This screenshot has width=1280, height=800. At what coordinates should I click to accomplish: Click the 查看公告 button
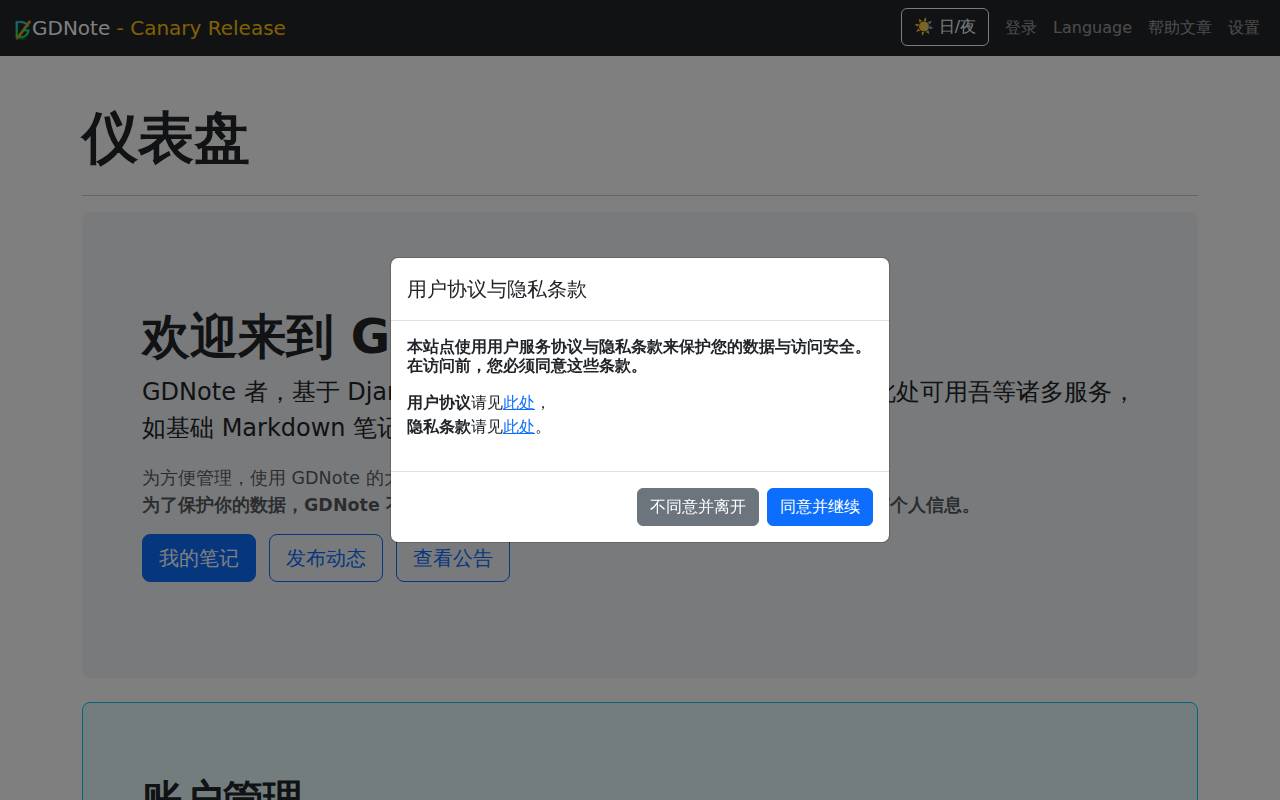453,558
